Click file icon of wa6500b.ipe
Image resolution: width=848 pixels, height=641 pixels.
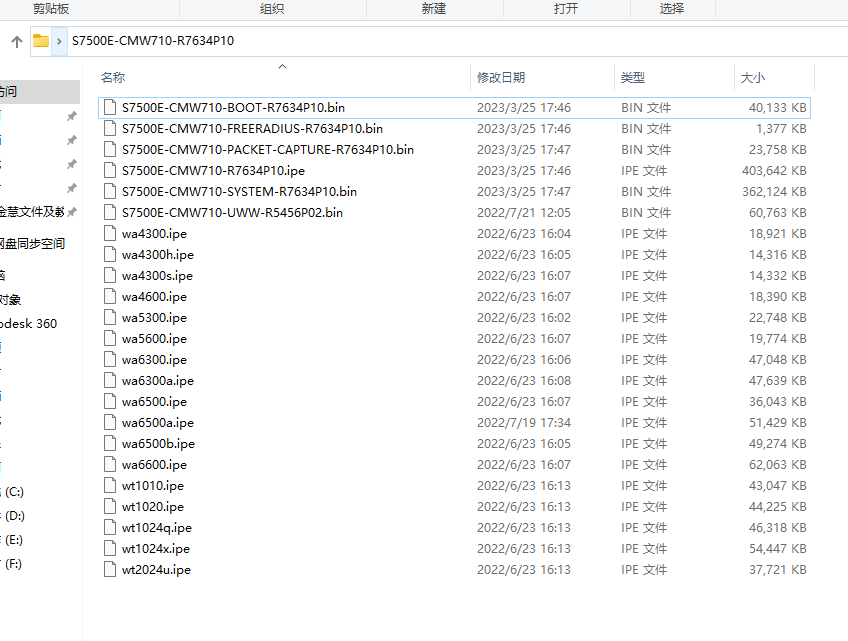(110, 444)
